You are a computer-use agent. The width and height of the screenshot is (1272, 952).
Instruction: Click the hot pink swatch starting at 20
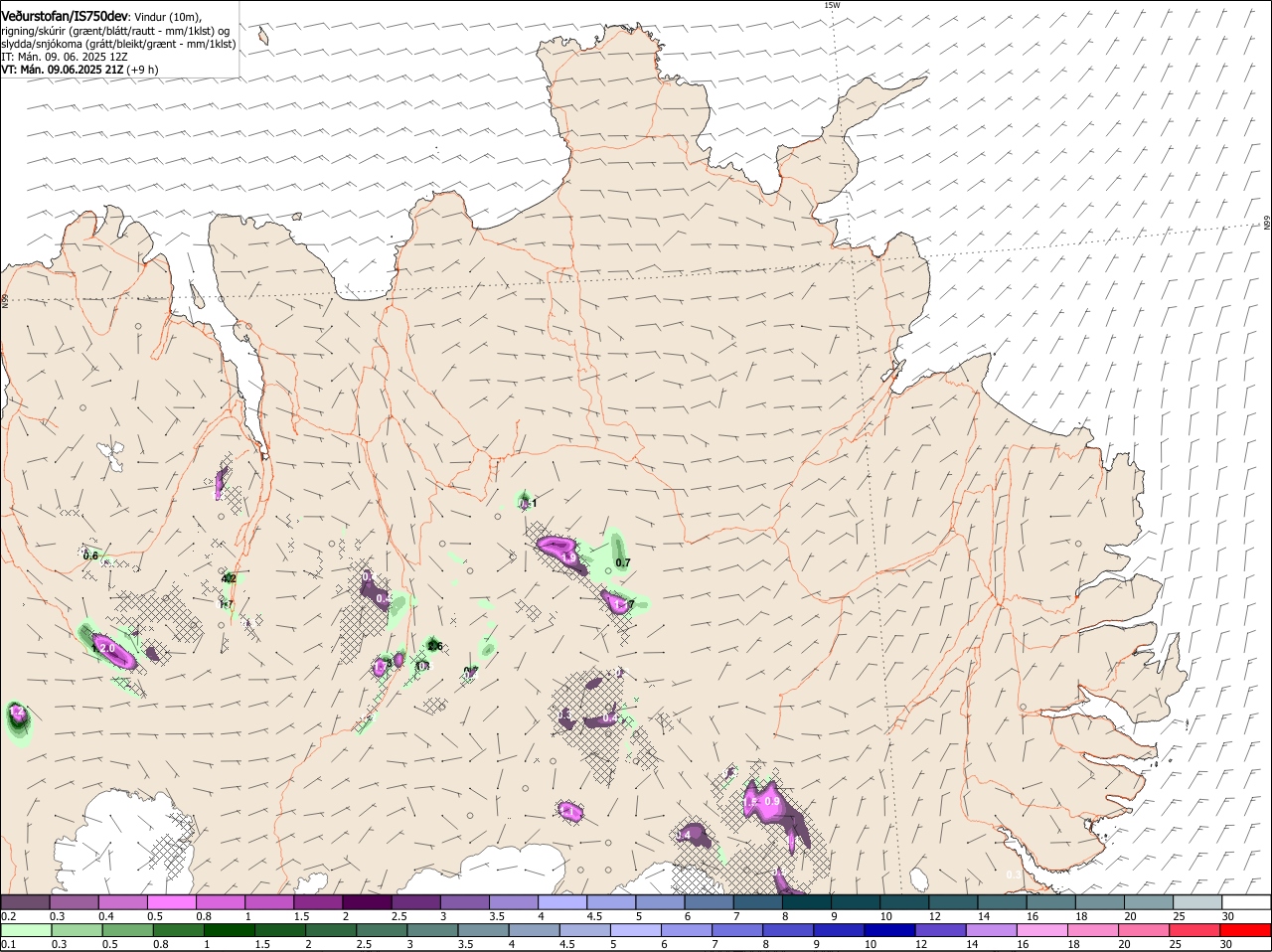1144,930
